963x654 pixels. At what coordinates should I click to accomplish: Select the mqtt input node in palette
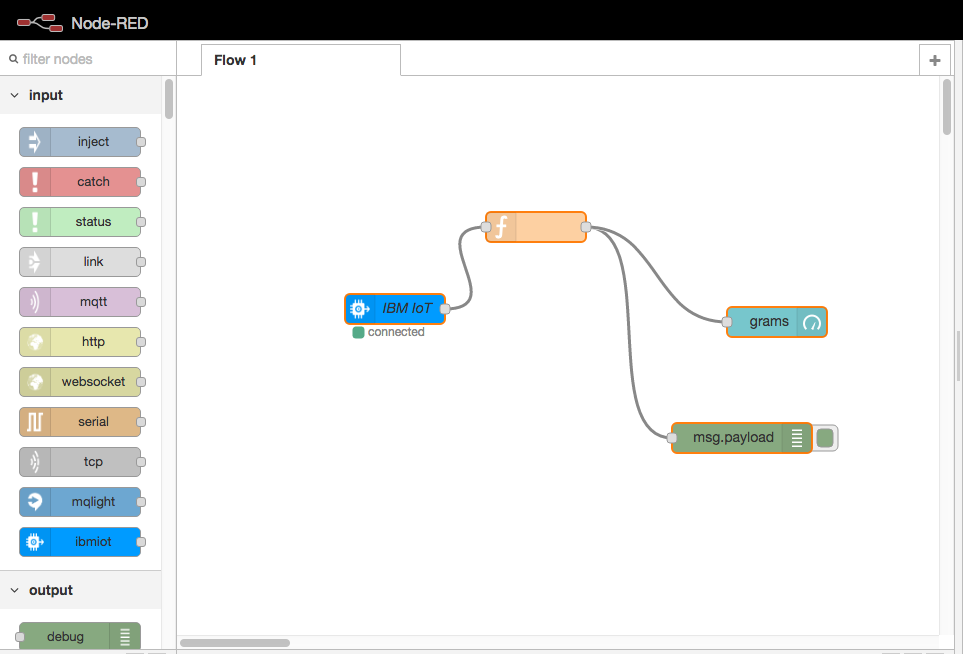(80, 302)
